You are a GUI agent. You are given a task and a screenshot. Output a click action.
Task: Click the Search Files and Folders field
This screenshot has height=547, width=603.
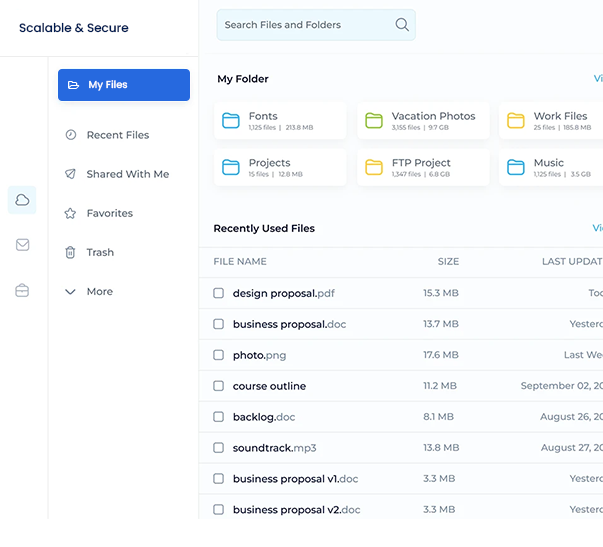coord(305,25)
